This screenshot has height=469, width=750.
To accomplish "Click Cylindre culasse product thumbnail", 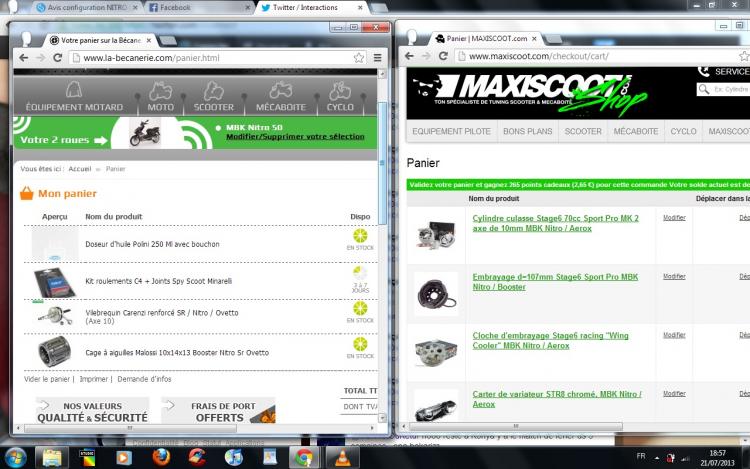I will click(x=436, y=235).
